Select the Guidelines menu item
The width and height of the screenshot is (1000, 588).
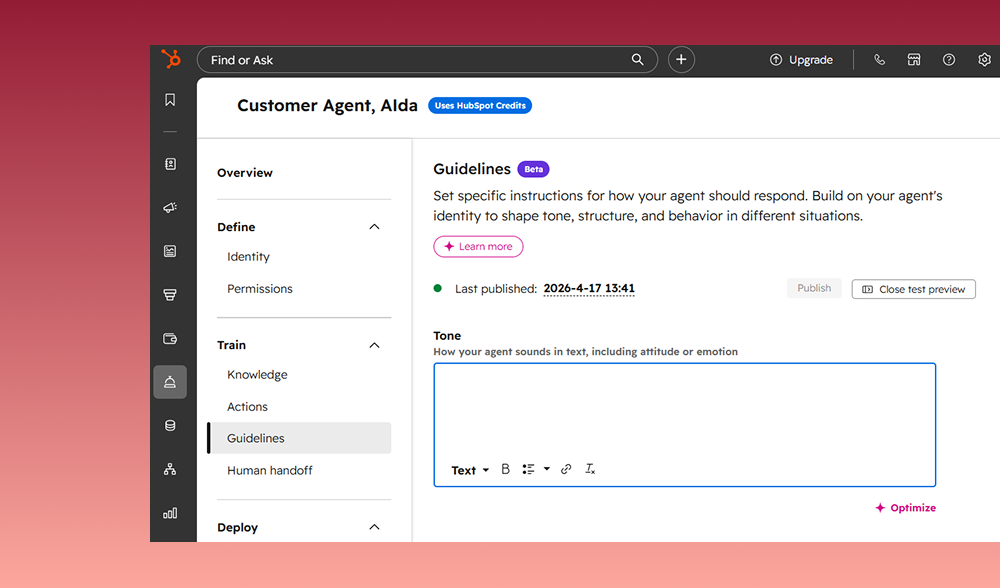[300, 438]
